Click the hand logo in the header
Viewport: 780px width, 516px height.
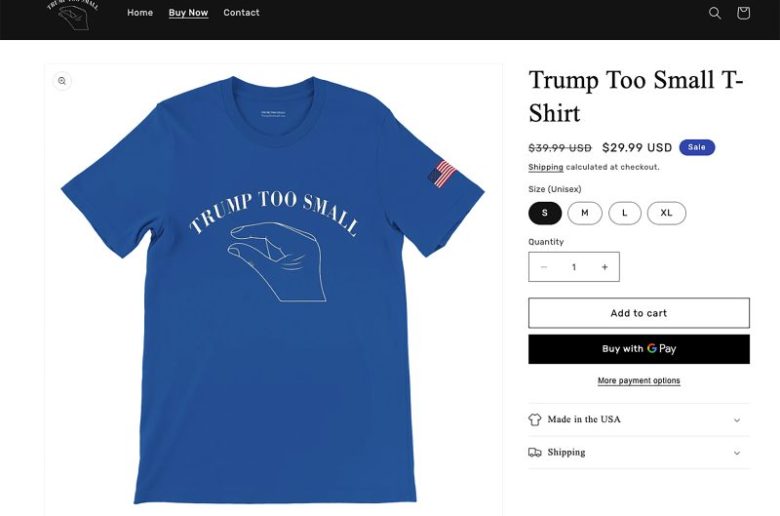click(73, 13)
